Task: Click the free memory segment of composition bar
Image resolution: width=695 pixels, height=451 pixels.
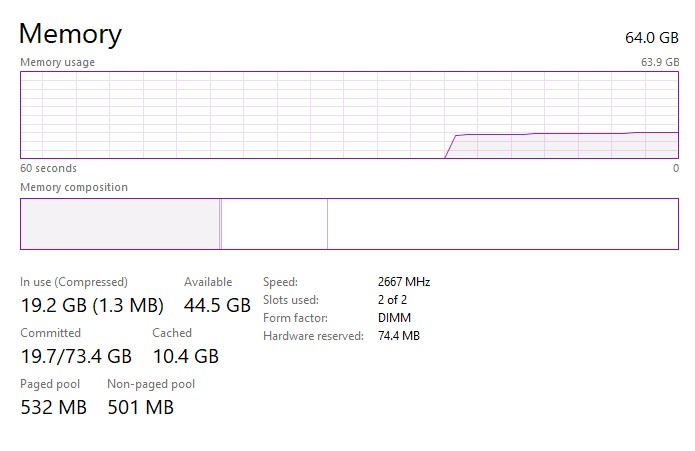Action: pos(502,224)
